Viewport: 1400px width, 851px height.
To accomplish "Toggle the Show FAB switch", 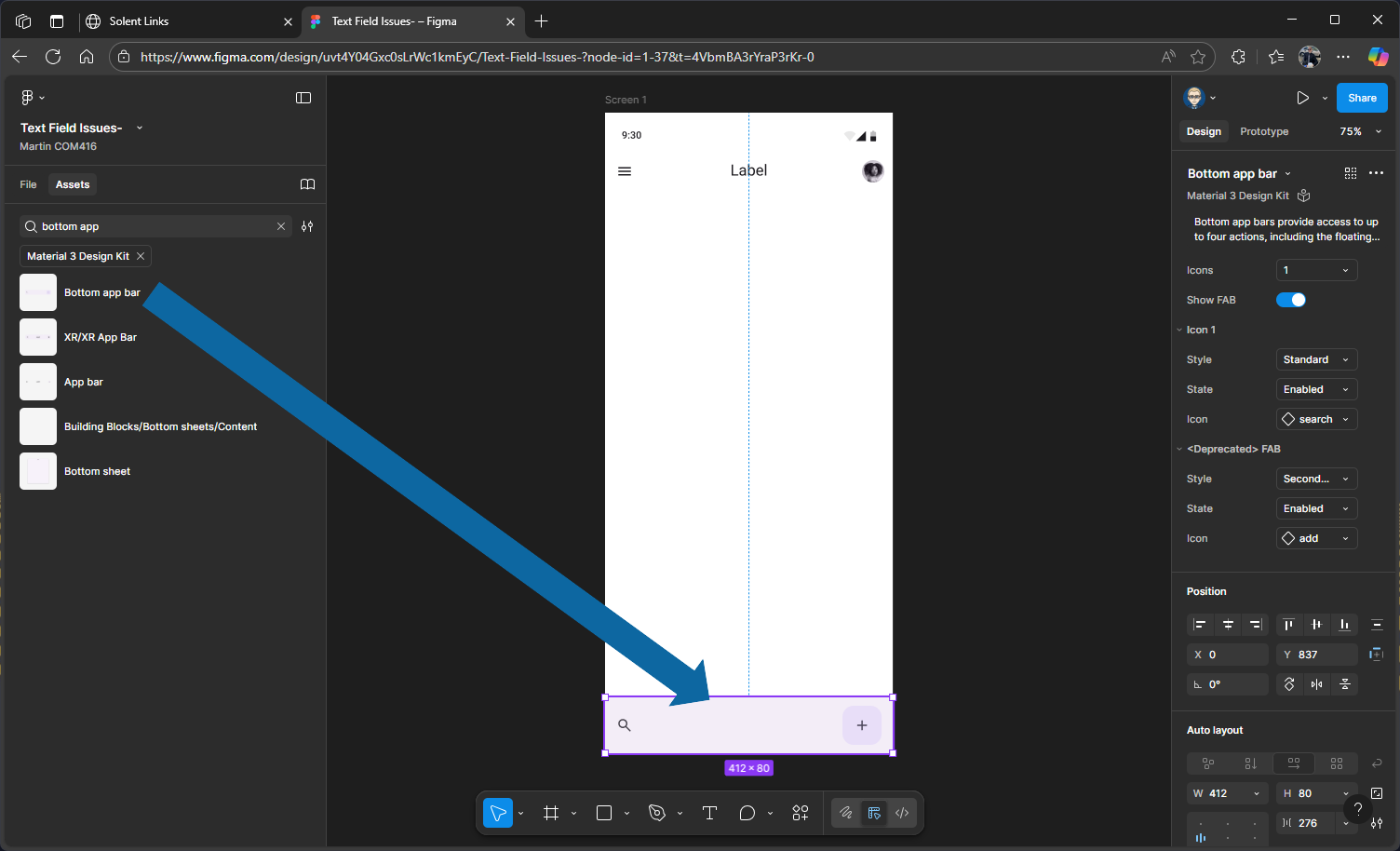I will pyautogui.click(x=1291, y=300).
